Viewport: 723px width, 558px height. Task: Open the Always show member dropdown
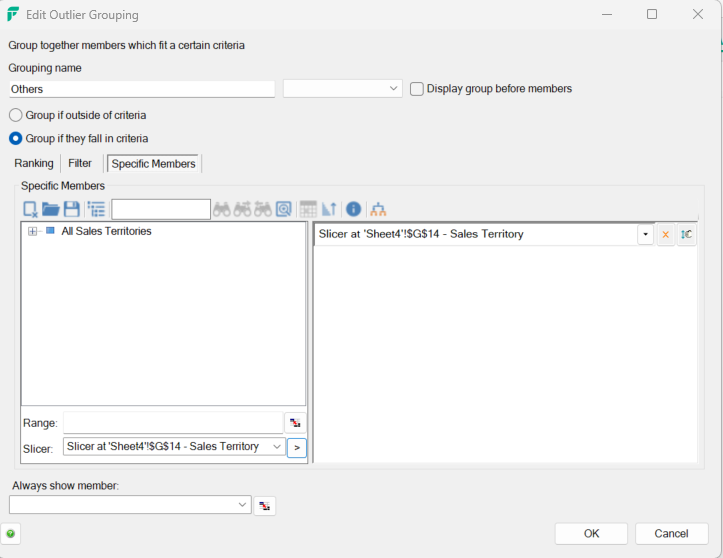pyautogui.click(x=243, y=505)
